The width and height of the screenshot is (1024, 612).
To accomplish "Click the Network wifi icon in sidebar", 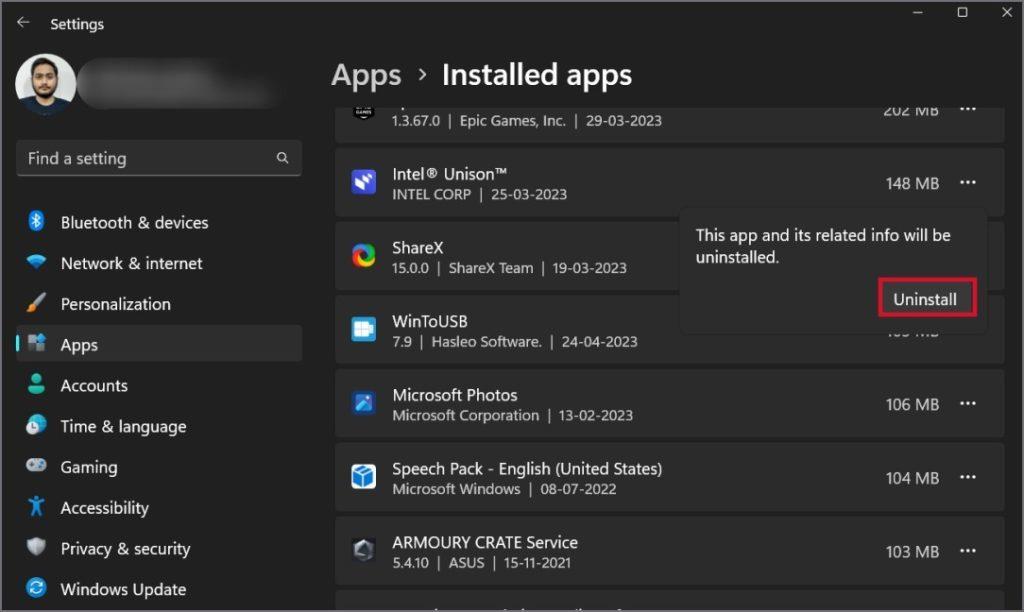I will tap(36, 262).
